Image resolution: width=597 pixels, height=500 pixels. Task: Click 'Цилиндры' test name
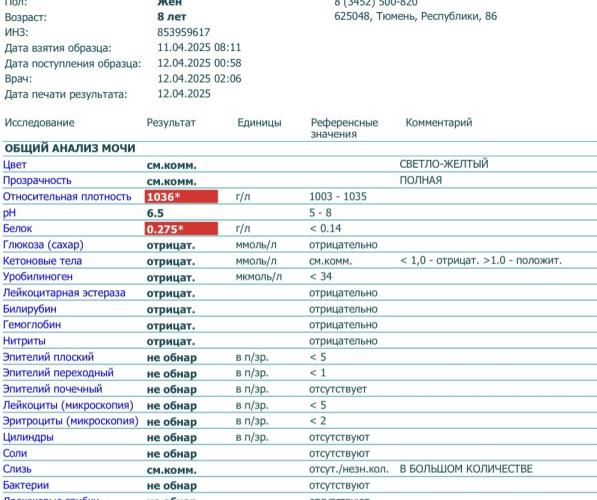tap(28, 437)
